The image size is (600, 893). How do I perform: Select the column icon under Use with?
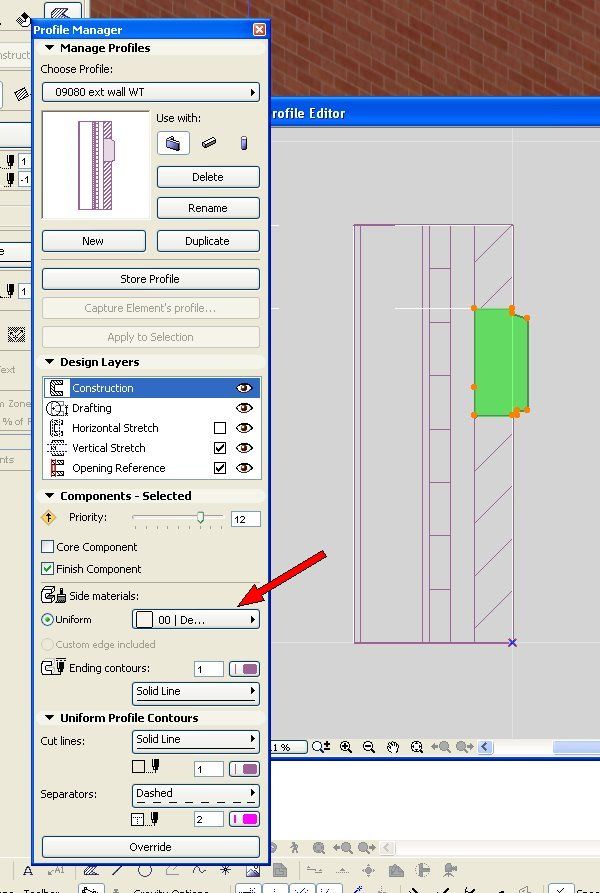coord(244,143)
